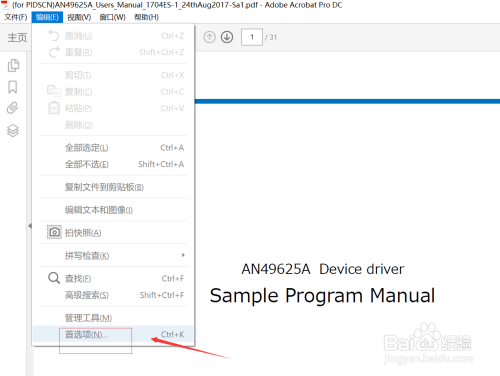Image resolution: width=500 pixels, height=376 pixels.
Task: Open the 窗口(W) menu
Action: click(x=113, y=17)
